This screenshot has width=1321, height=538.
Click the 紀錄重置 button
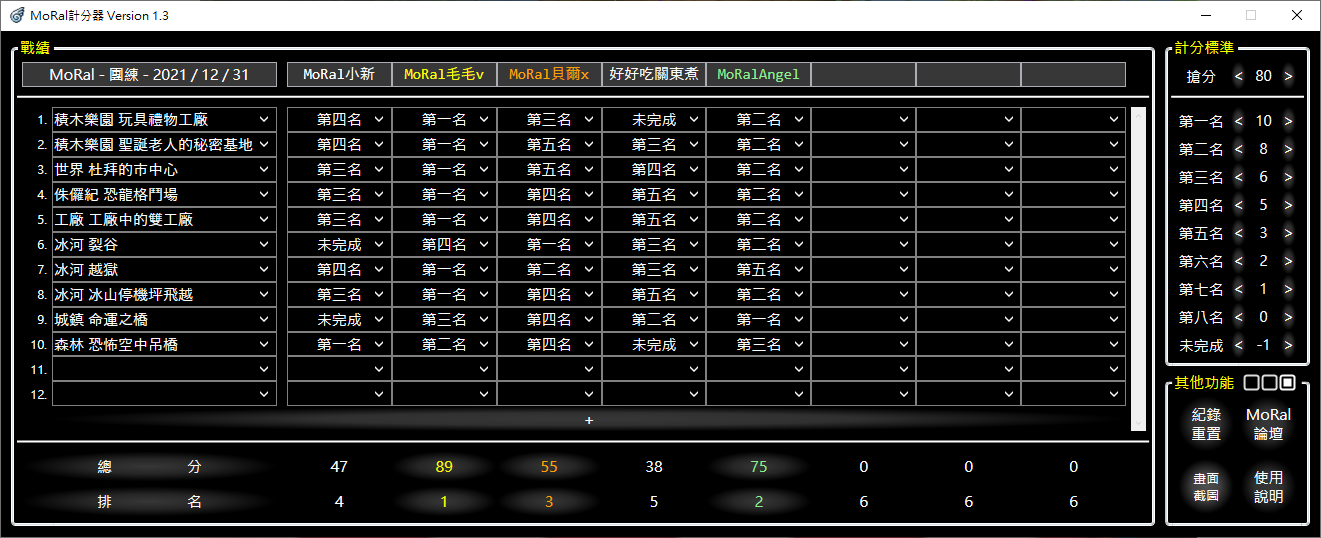tap(1206, 424)
